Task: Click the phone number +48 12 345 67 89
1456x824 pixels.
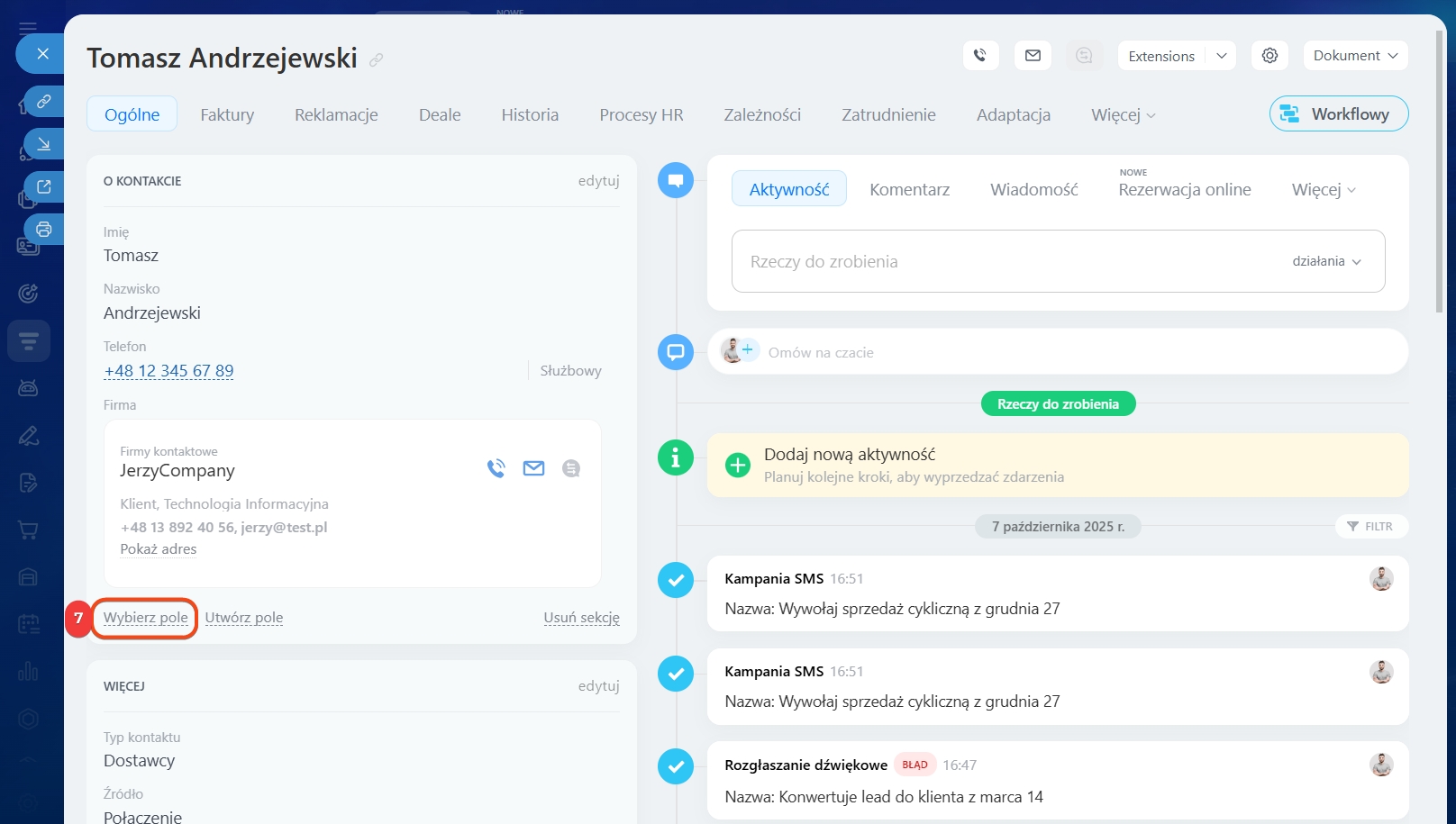Action: point(168,371)
